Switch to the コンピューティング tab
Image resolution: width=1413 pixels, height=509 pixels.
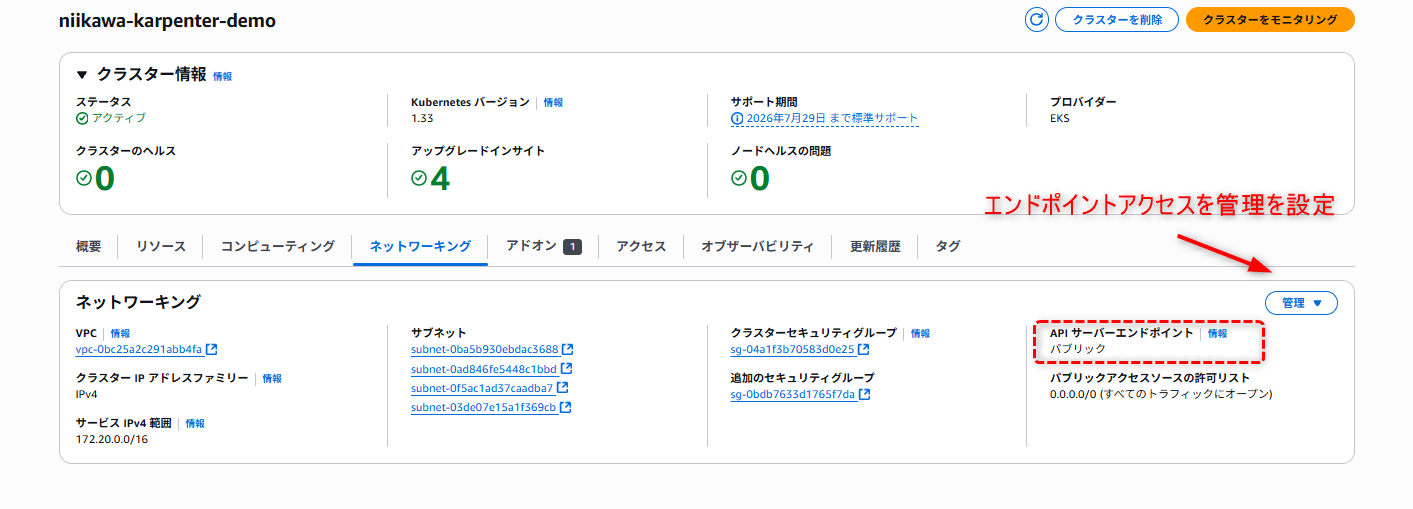point(278,246)
